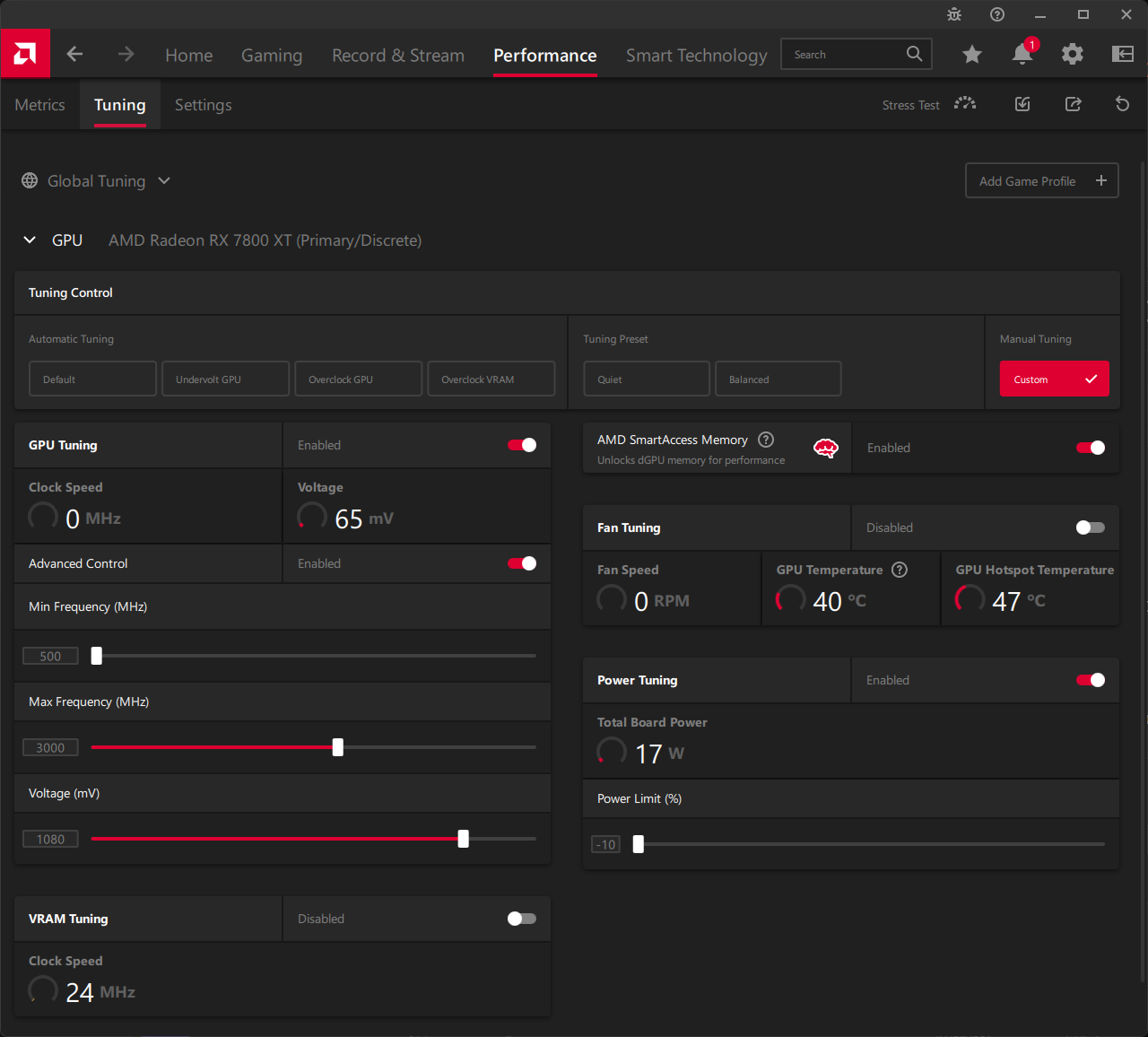Choose Balanced tuning preset
Image resolution: width=1148 pixels, height=1037 pixels.
[x=778, y=379]
